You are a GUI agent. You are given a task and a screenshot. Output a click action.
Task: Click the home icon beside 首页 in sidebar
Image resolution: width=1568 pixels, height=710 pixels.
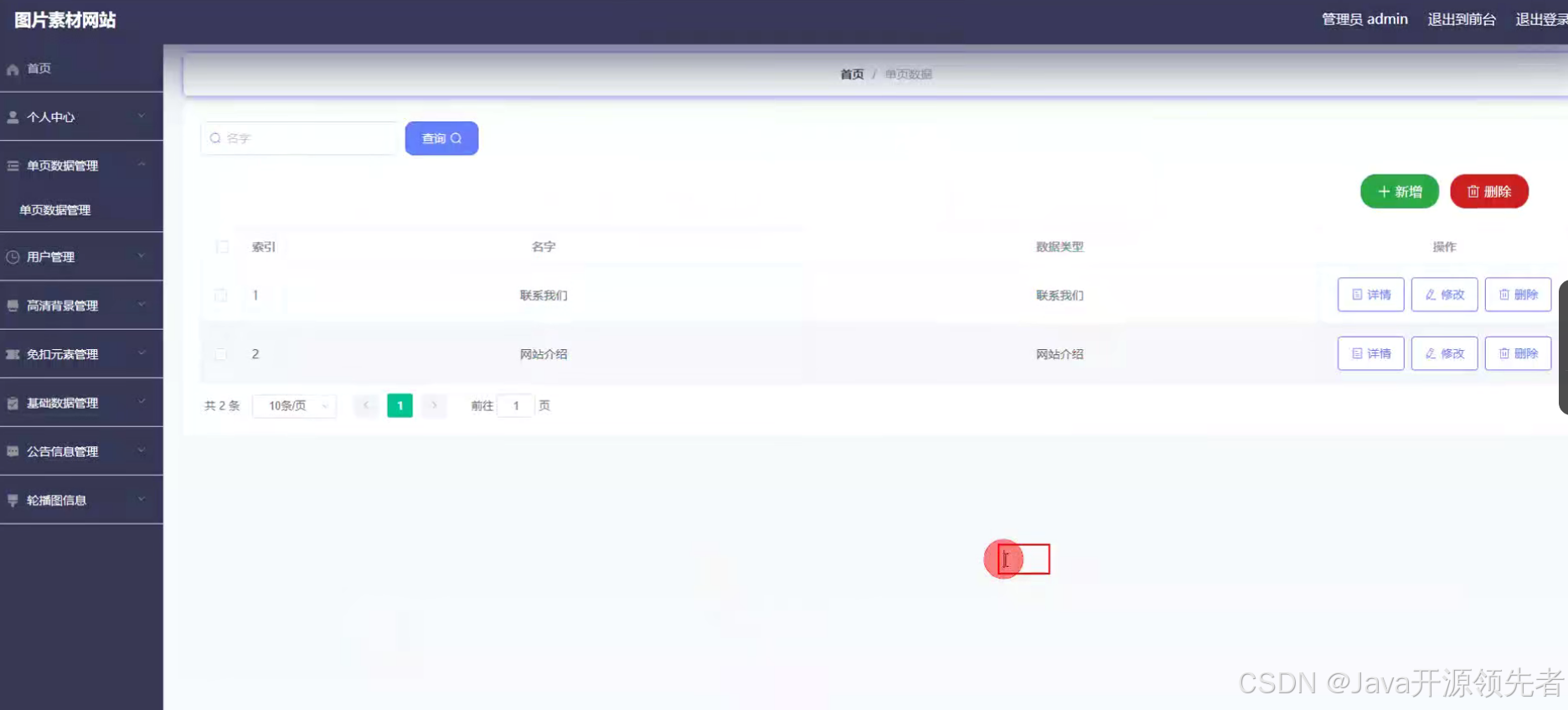13,69
